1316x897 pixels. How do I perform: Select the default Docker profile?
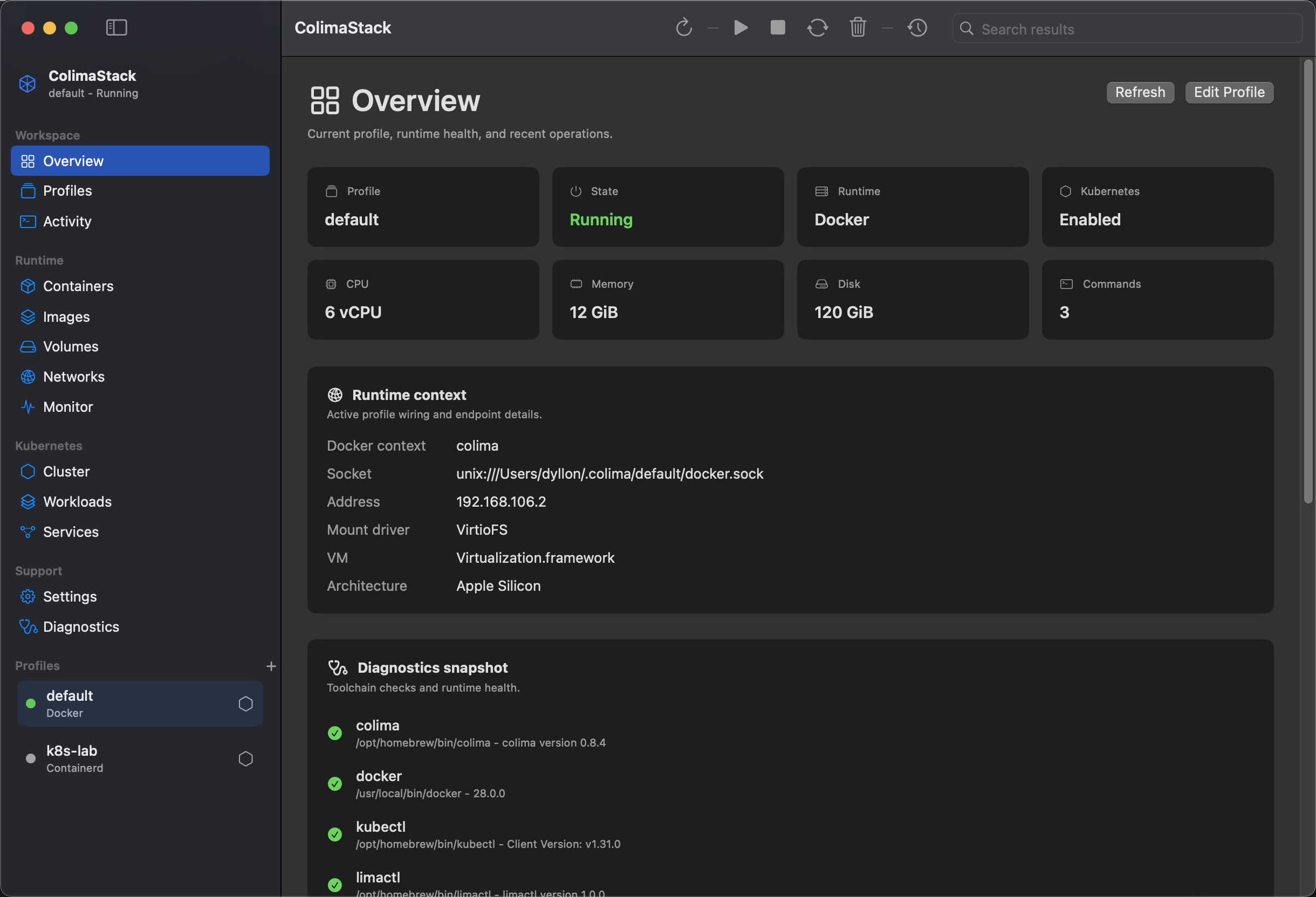click(x=140, y=704)
